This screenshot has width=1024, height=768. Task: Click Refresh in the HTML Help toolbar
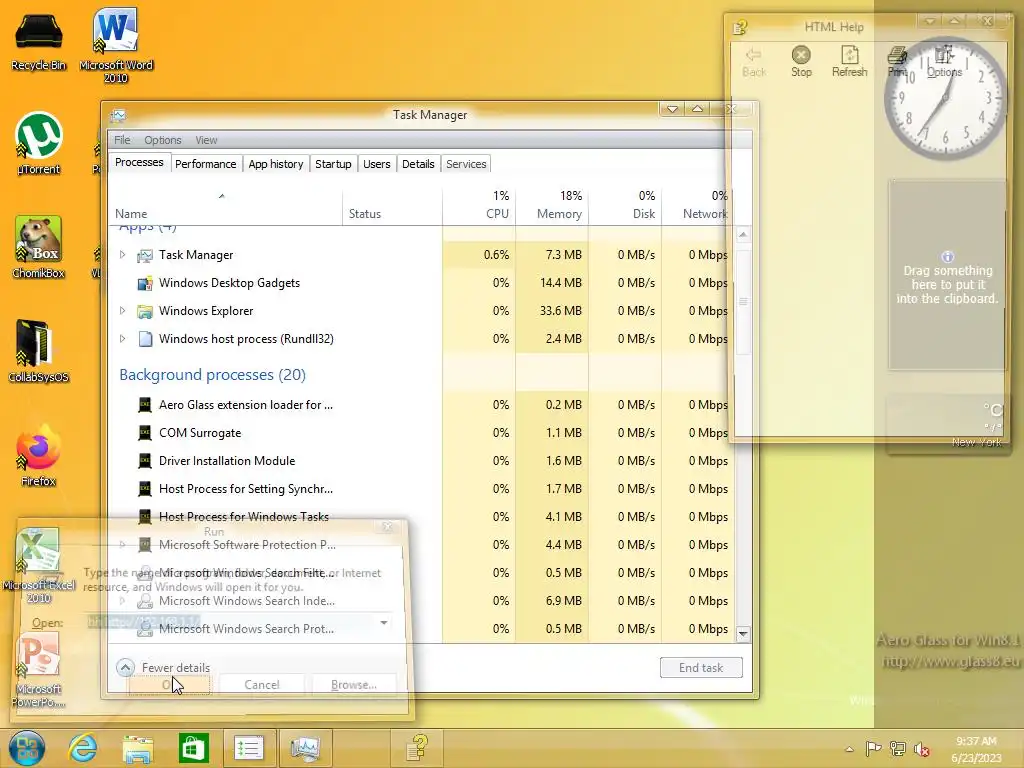850,62
